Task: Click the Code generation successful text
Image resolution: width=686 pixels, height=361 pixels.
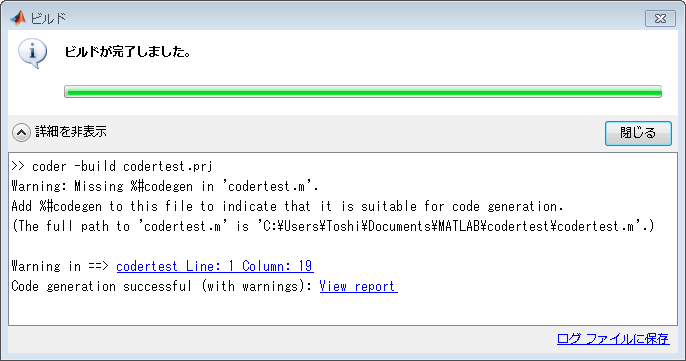Action: point(161,286)
